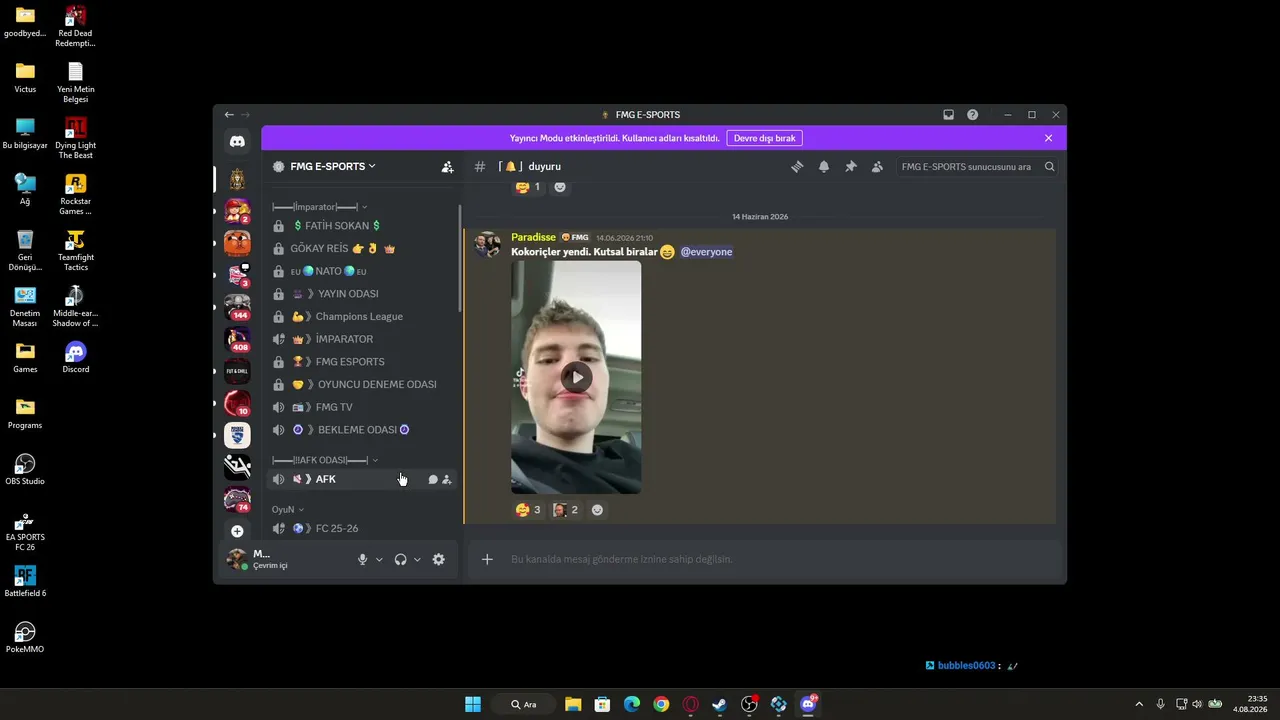Open user settings gear icon
This screenshot has width=1280, height=720.
(438, 560)
